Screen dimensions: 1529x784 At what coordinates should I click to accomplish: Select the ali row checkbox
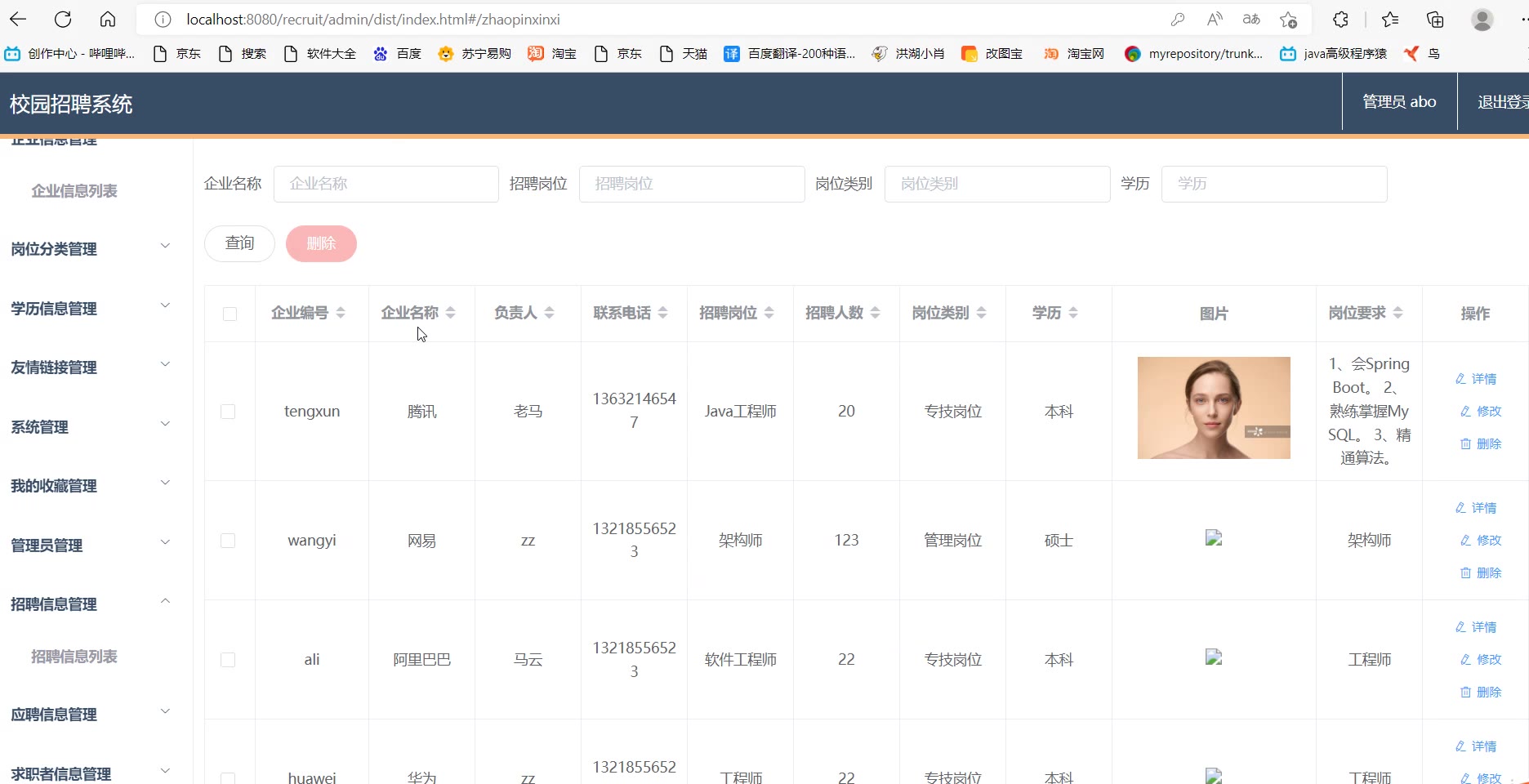[228, 660]
